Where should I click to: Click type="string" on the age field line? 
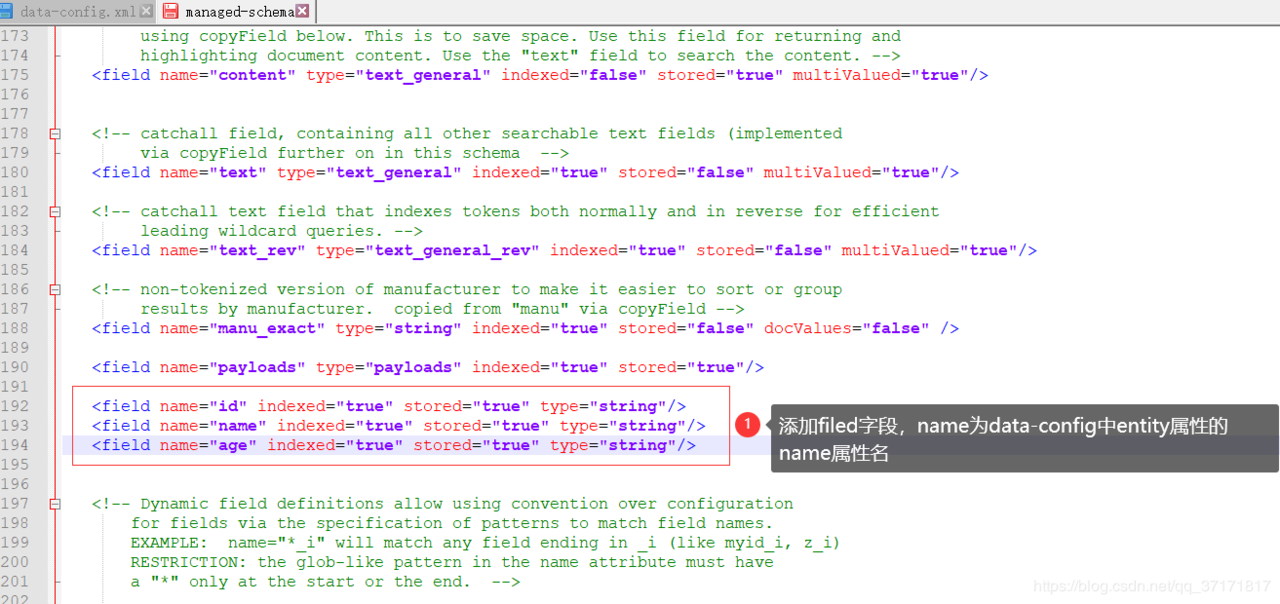tap(613, 445)
